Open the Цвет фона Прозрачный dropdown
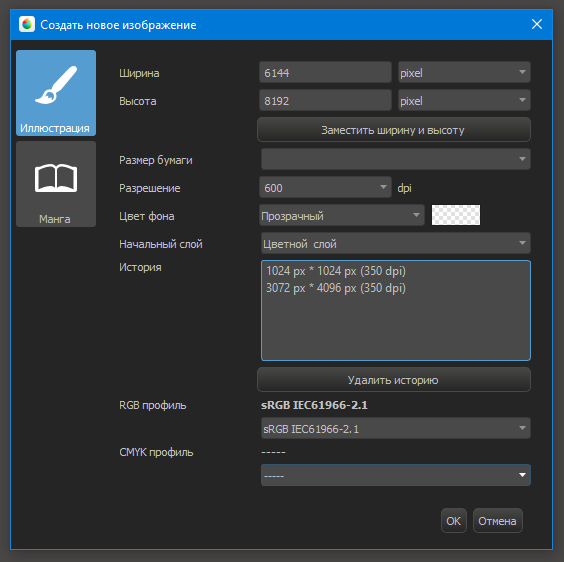Image resolution: width=564 pixels, height=562 pixels. tap(342, 215)
